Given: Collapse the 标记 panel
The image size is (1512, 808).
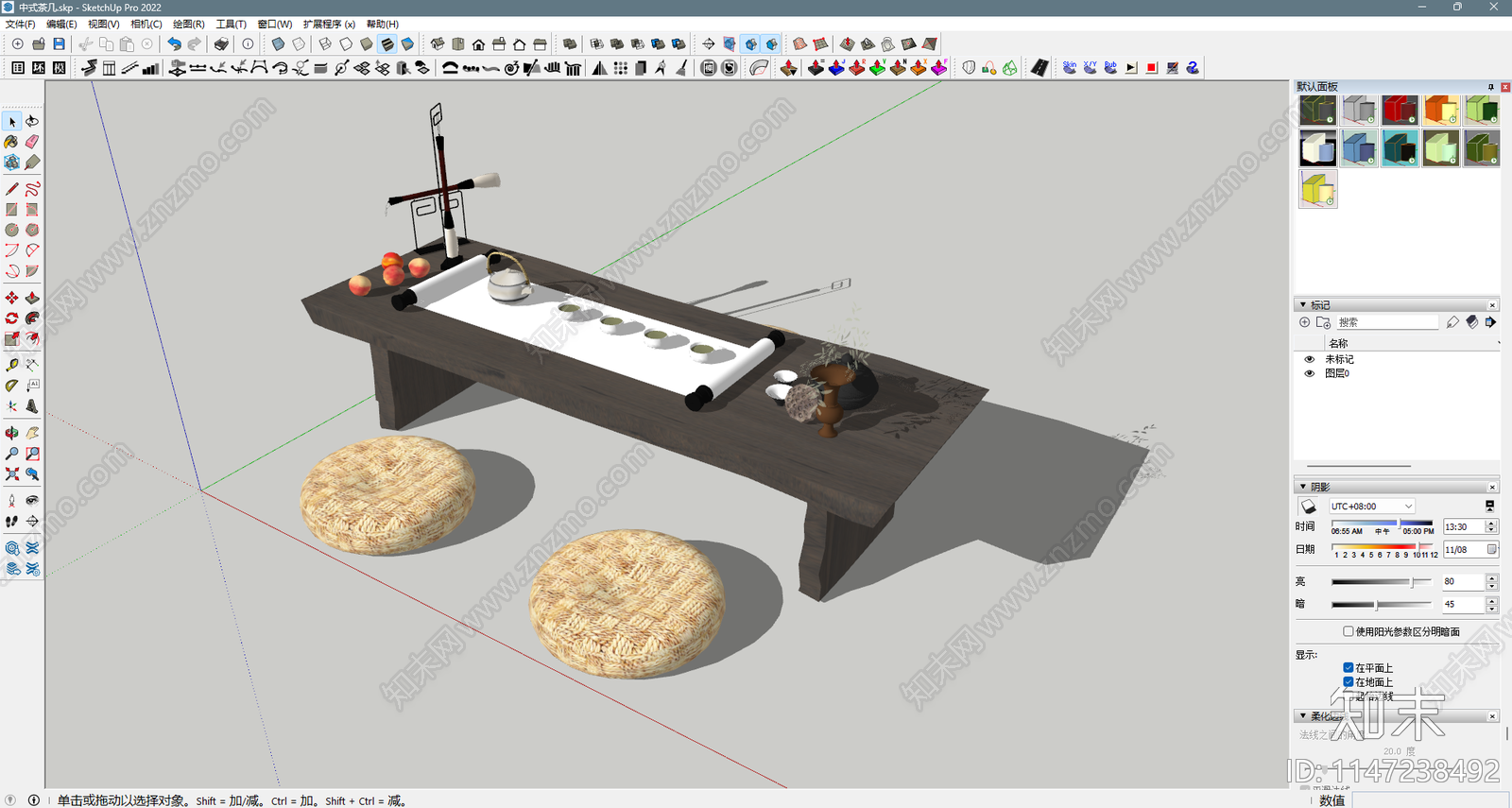Looking at the screenshot, I should (x=1303, y=304).
